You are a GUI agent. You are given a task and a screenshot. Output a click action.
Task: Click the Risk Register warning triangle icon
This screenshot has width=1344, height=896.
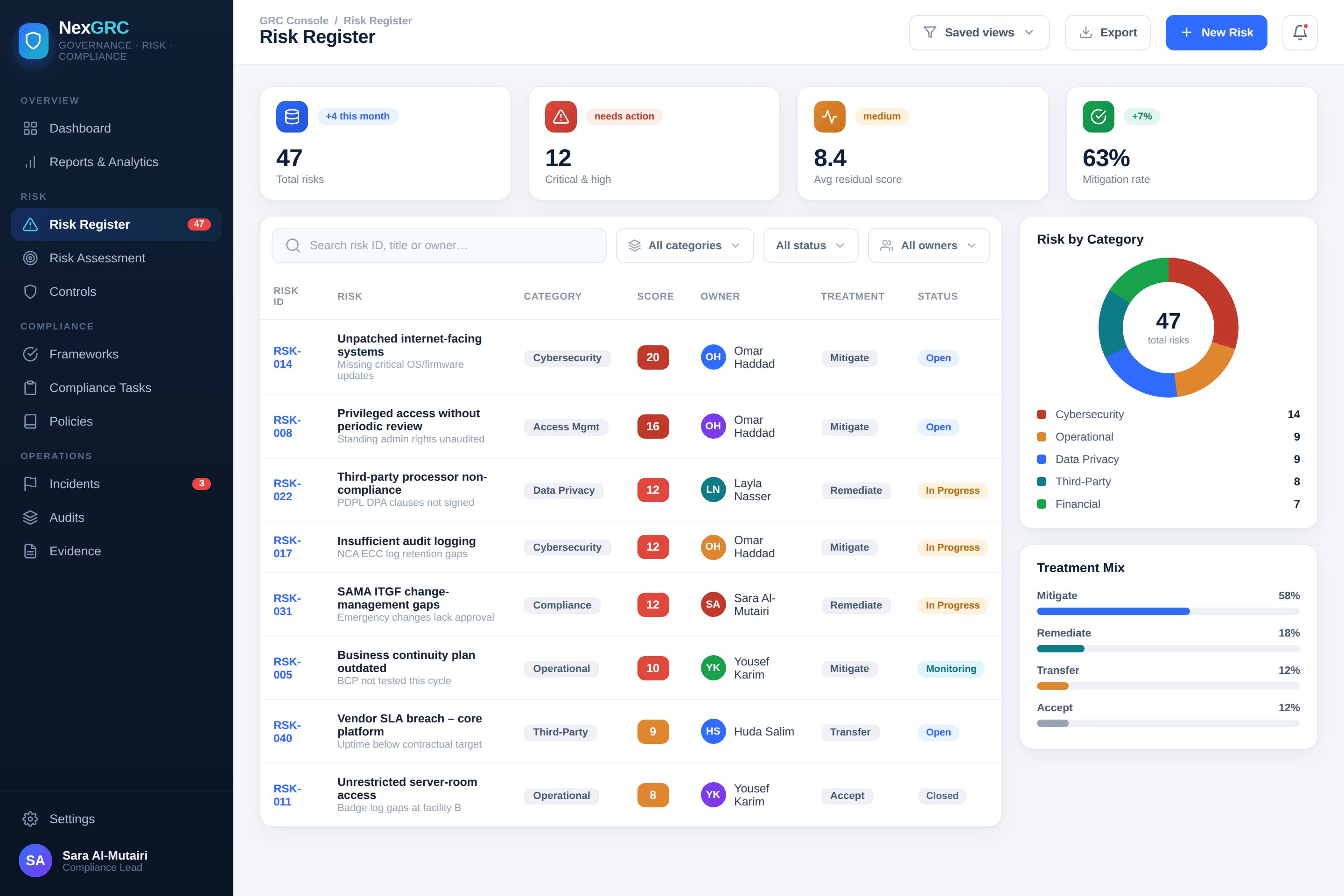click(x=30, y=224)
